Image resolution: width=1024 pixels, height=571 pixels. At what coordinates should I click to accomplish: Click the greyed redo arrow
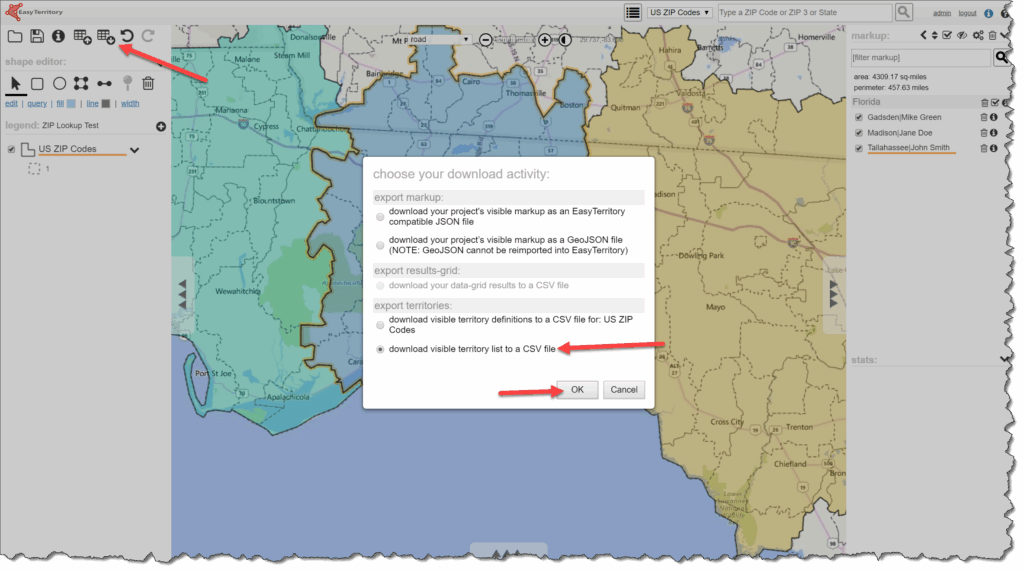(148, 36)
